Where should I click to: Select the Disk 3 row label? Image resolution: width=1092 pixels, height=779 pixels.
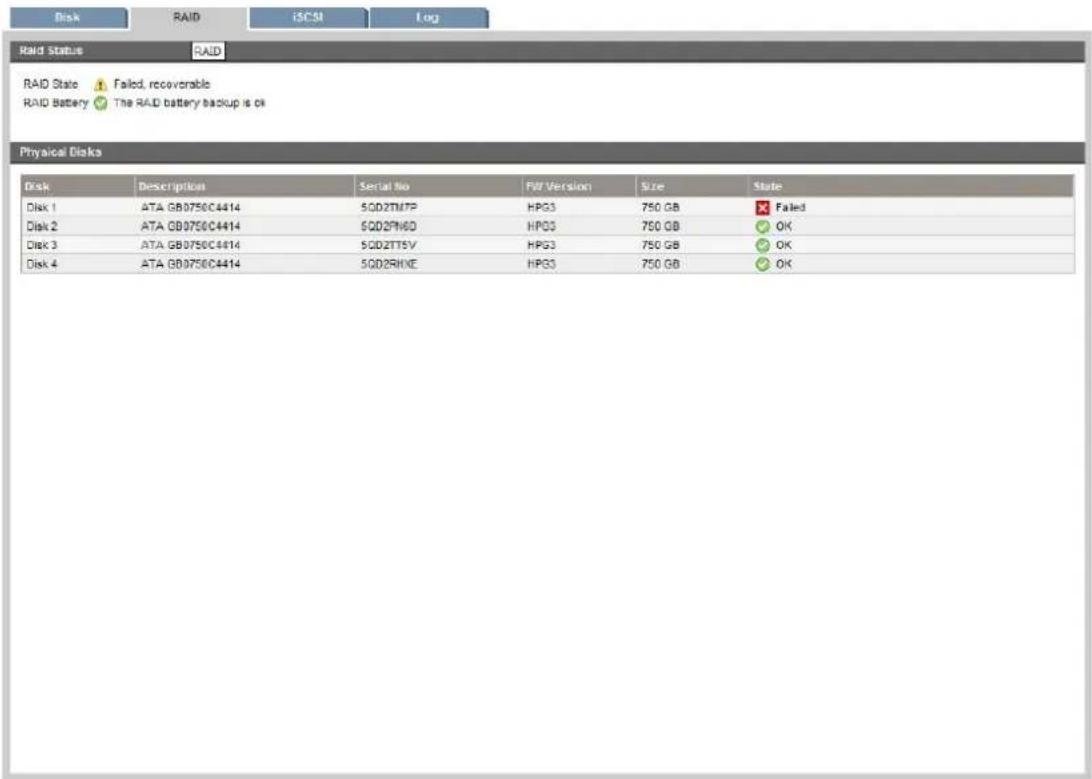pos(42,245)
